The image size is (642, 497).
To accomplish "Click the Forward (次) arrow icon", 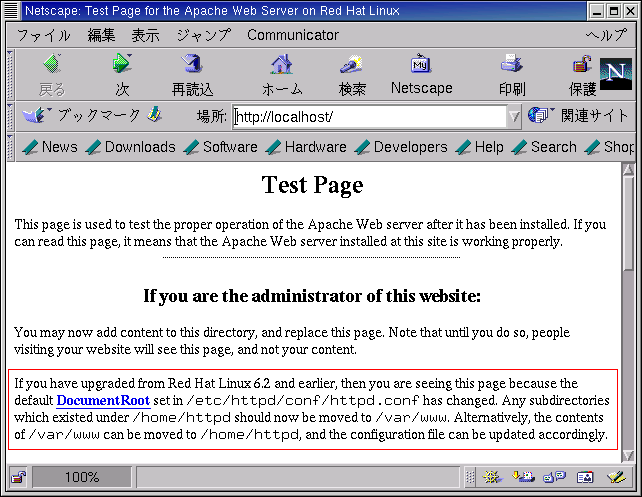I will tap(122, 64).
